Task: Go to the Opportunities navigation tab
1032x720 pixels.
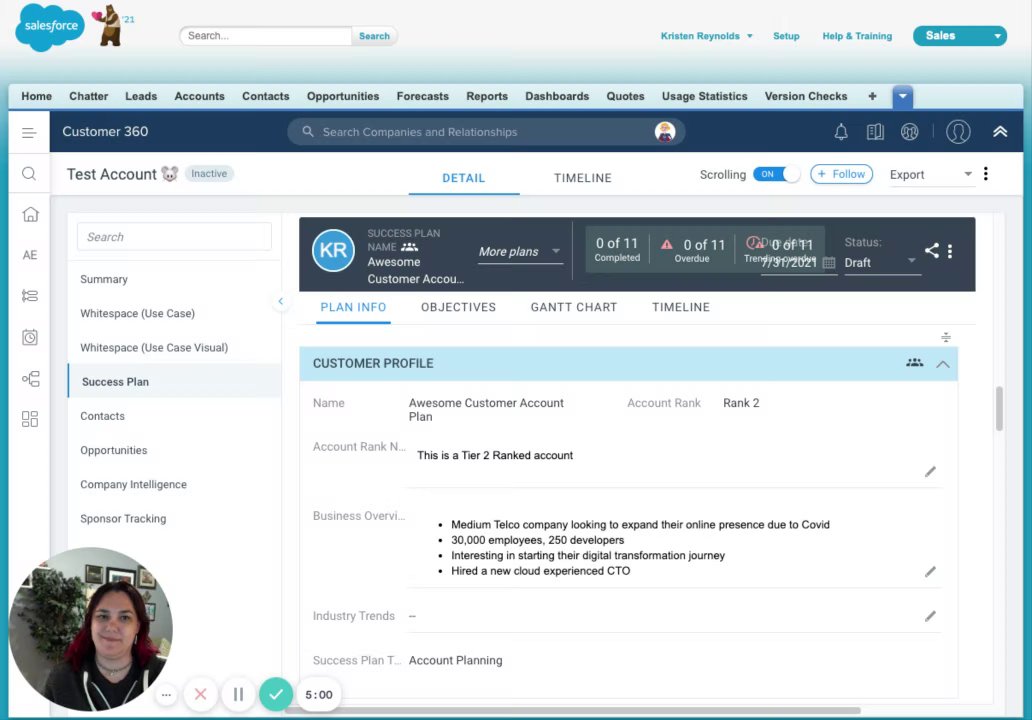Action: pos(343,96)
